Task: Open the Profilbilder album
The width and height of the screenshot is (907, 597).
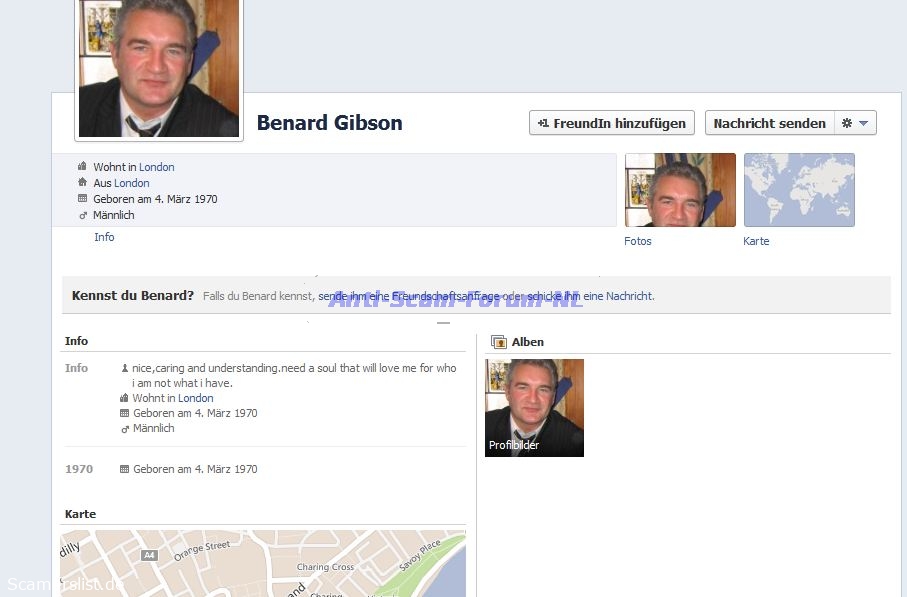Action: (x=534, y=408)
